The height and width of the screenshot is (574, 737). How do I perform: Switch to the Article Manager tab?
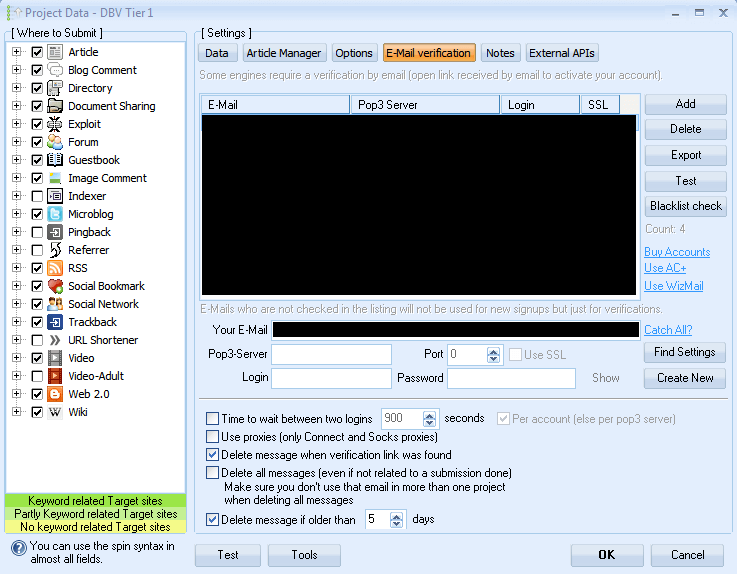pyautogui.click(x=284, y=53)
